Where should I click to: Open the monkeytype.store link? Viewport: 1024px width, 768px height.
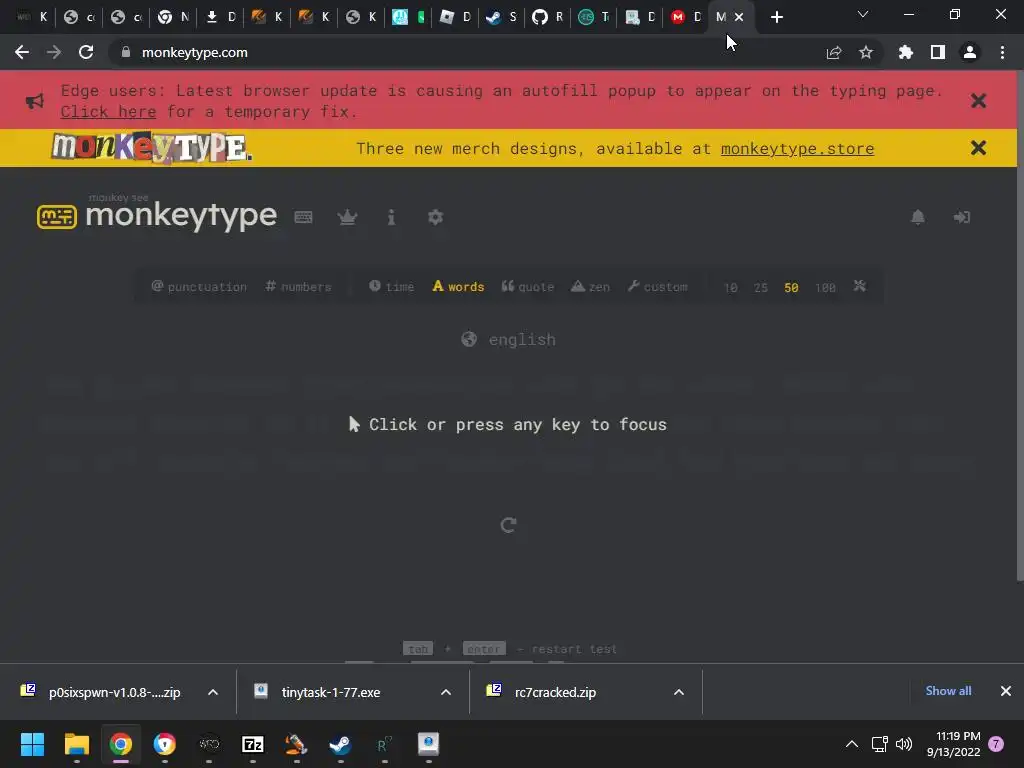coord(797,149)
